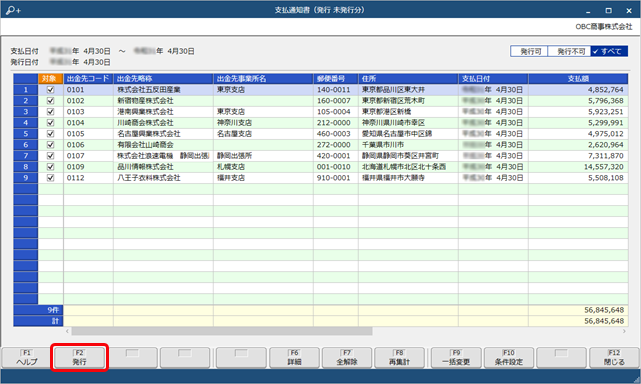The height and width of the screenshot is (384, 641).
Task: Click F7 全解除 to deselect all
Action: pyautogui.click(x=347, y=358)
